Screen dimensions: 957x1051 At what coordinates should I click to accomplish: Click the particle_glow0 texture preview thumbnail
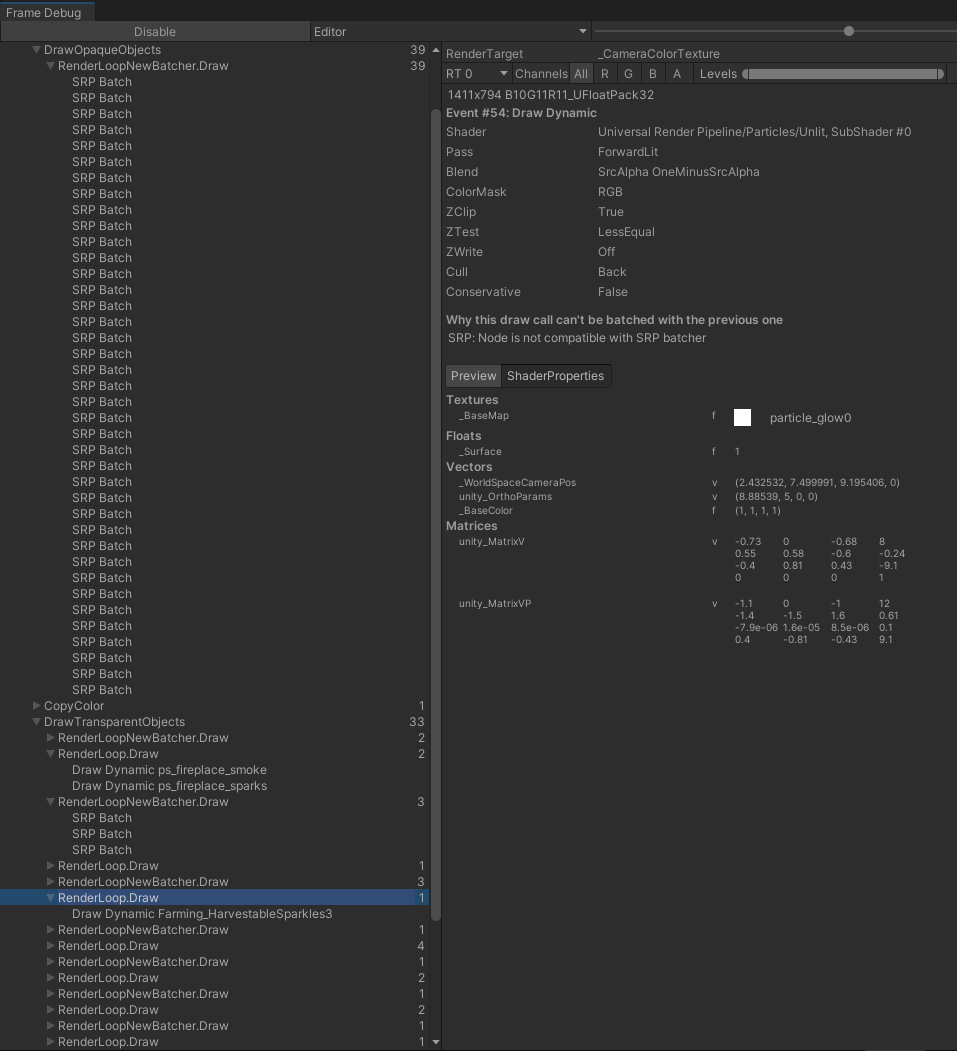(x=742, y=417)
